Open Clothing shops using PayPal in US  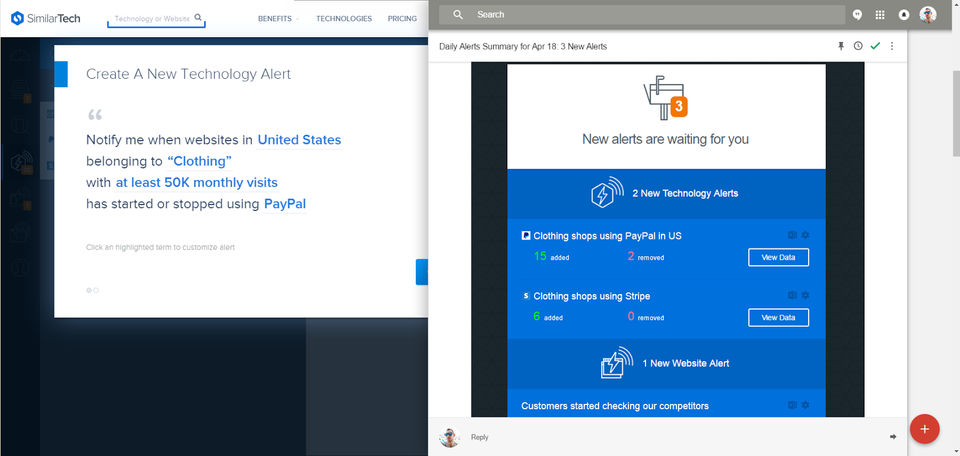pos(607,236)
